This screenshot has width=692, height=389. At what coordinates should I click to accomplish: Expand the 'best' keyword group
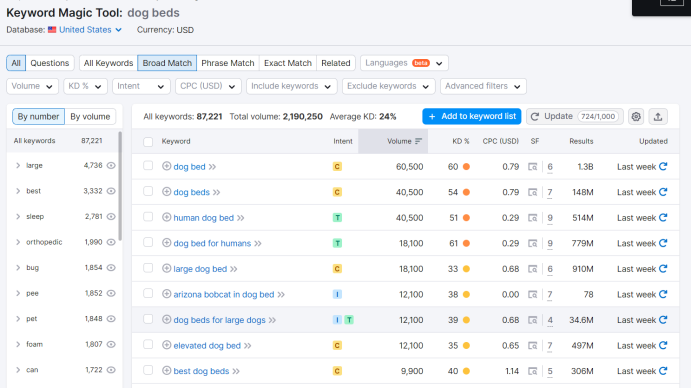click(18, 191)
